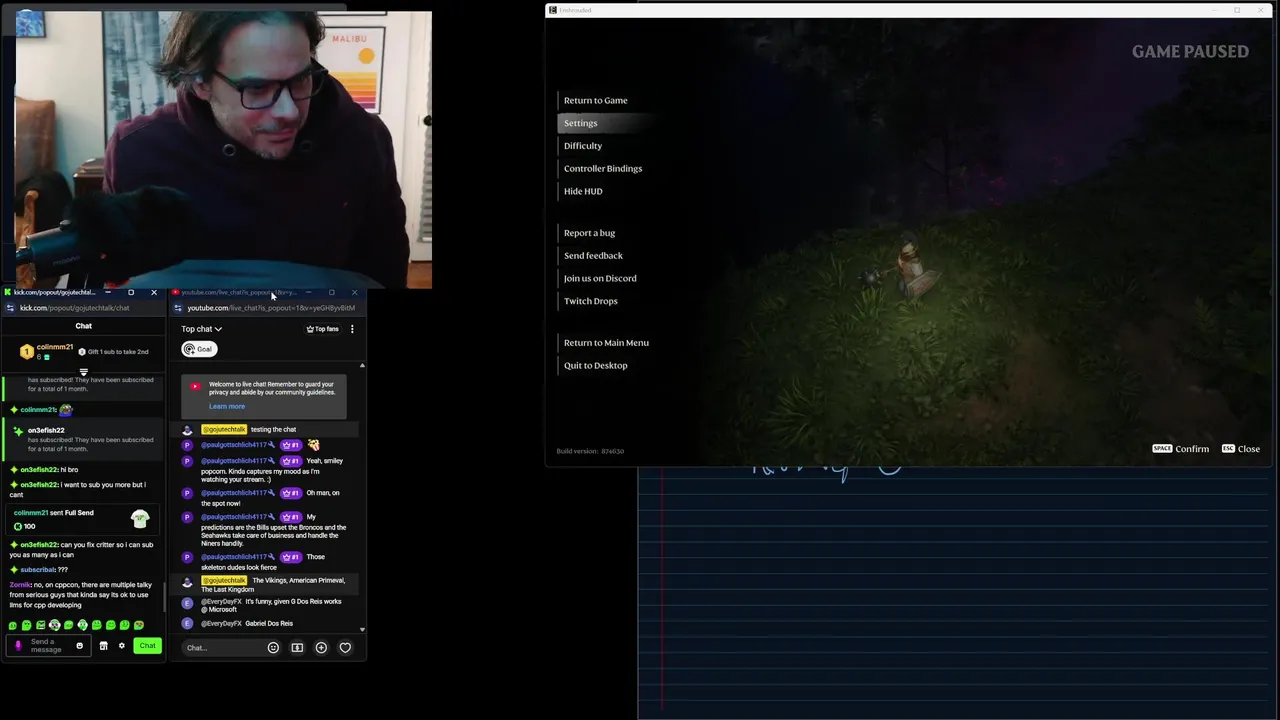The width and height of the screenshot is (1280, 720).
Task: Click gojutechtalk avatar beside 'testing the chat'
Action: point(187,430)
